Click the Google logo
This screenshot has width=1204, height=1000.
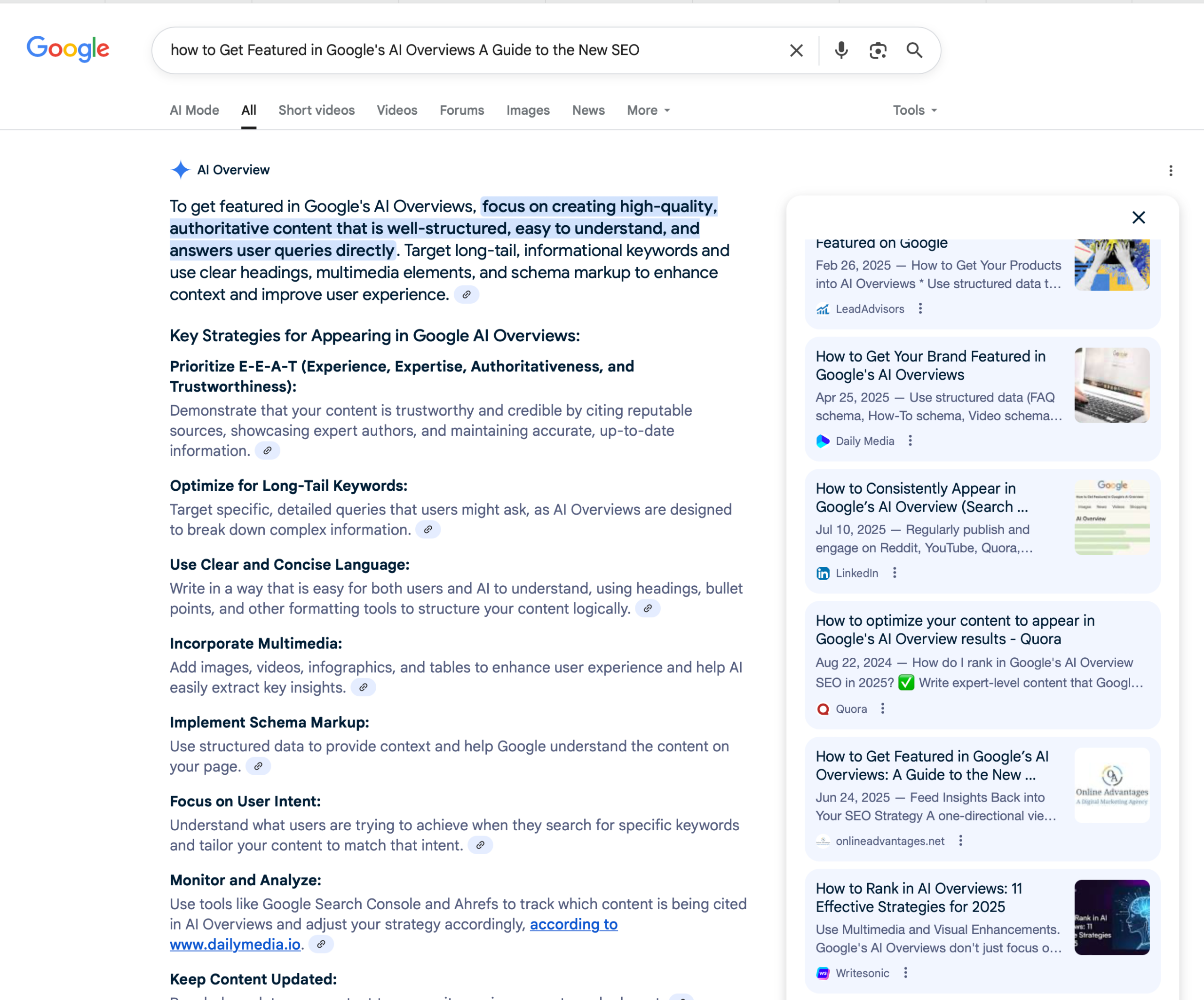point(68,49)
